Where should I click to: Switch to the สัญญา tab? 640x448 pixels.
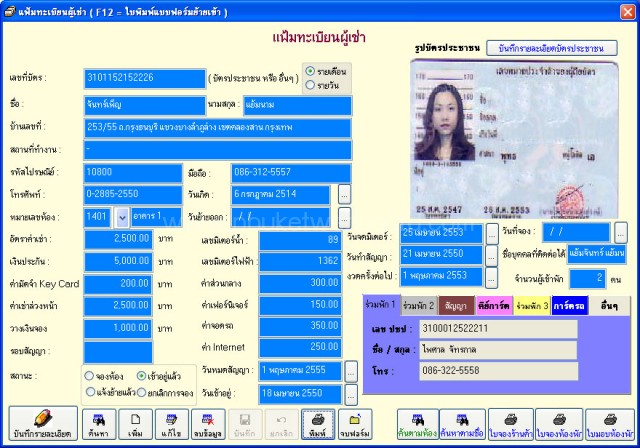point(456,306)
